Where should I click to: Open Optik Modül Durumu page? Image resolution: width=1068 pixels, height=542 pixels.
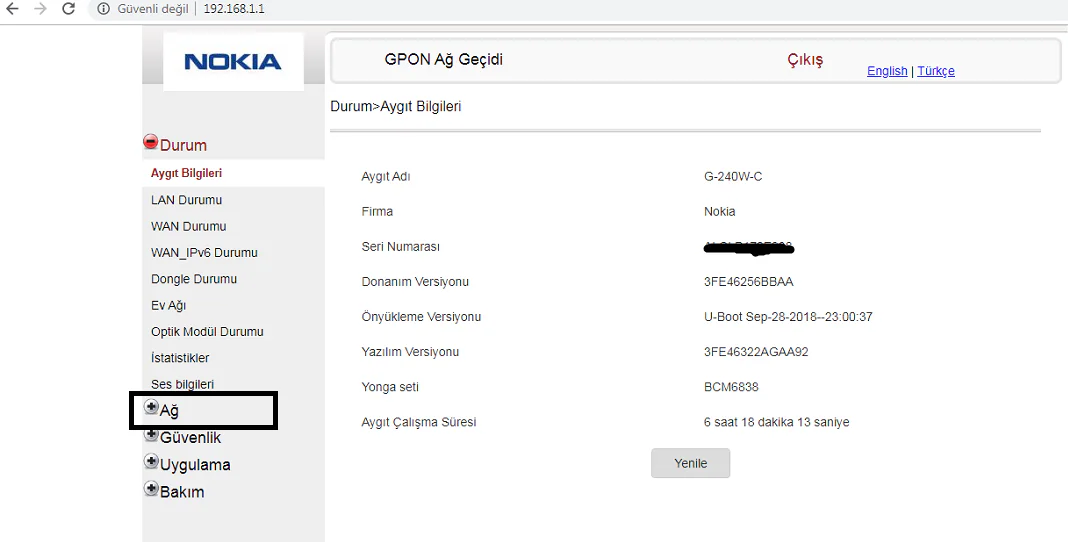coord(207,332)
